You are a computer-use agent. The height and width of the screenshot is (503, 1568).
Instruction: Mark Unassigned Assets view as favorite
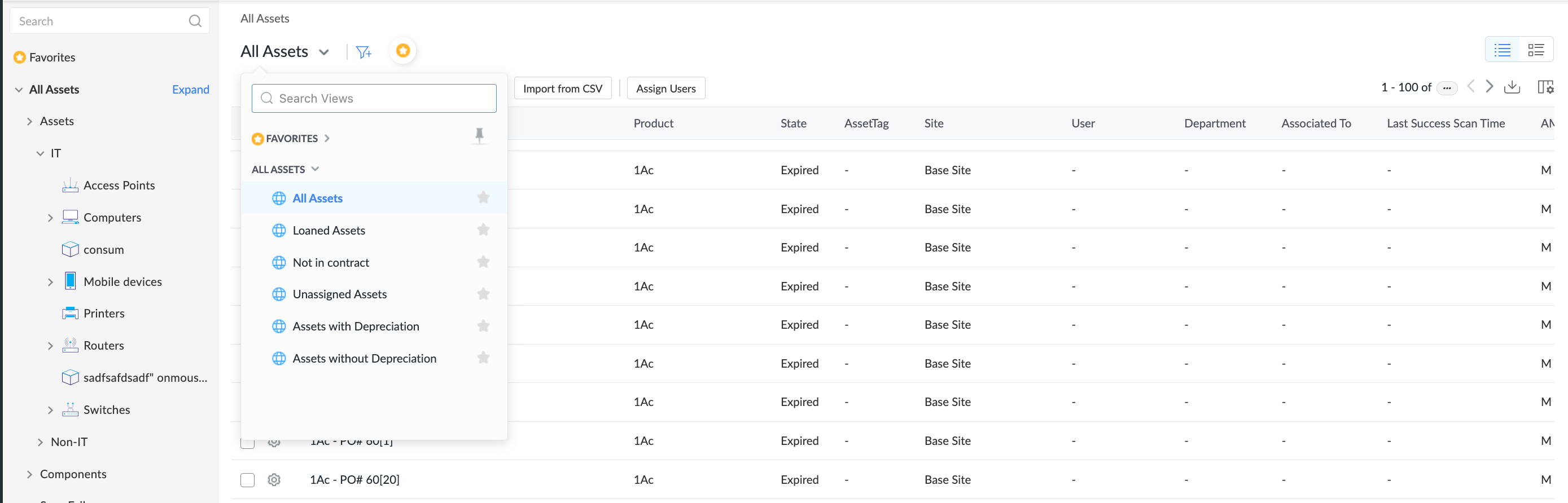tap(483, 294)
